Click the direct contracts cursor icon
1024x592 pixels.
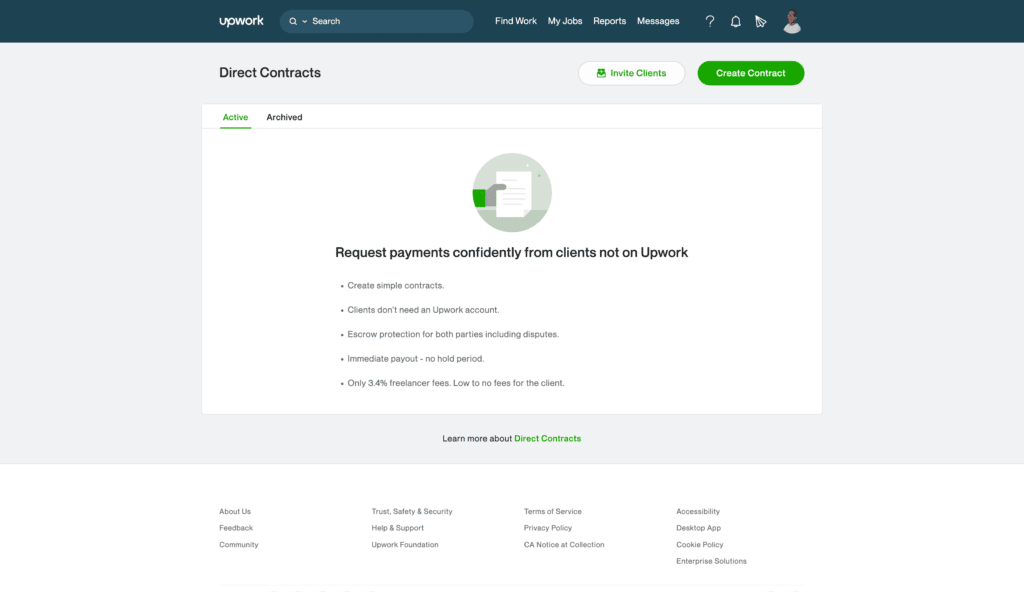(x=761, y=22)
